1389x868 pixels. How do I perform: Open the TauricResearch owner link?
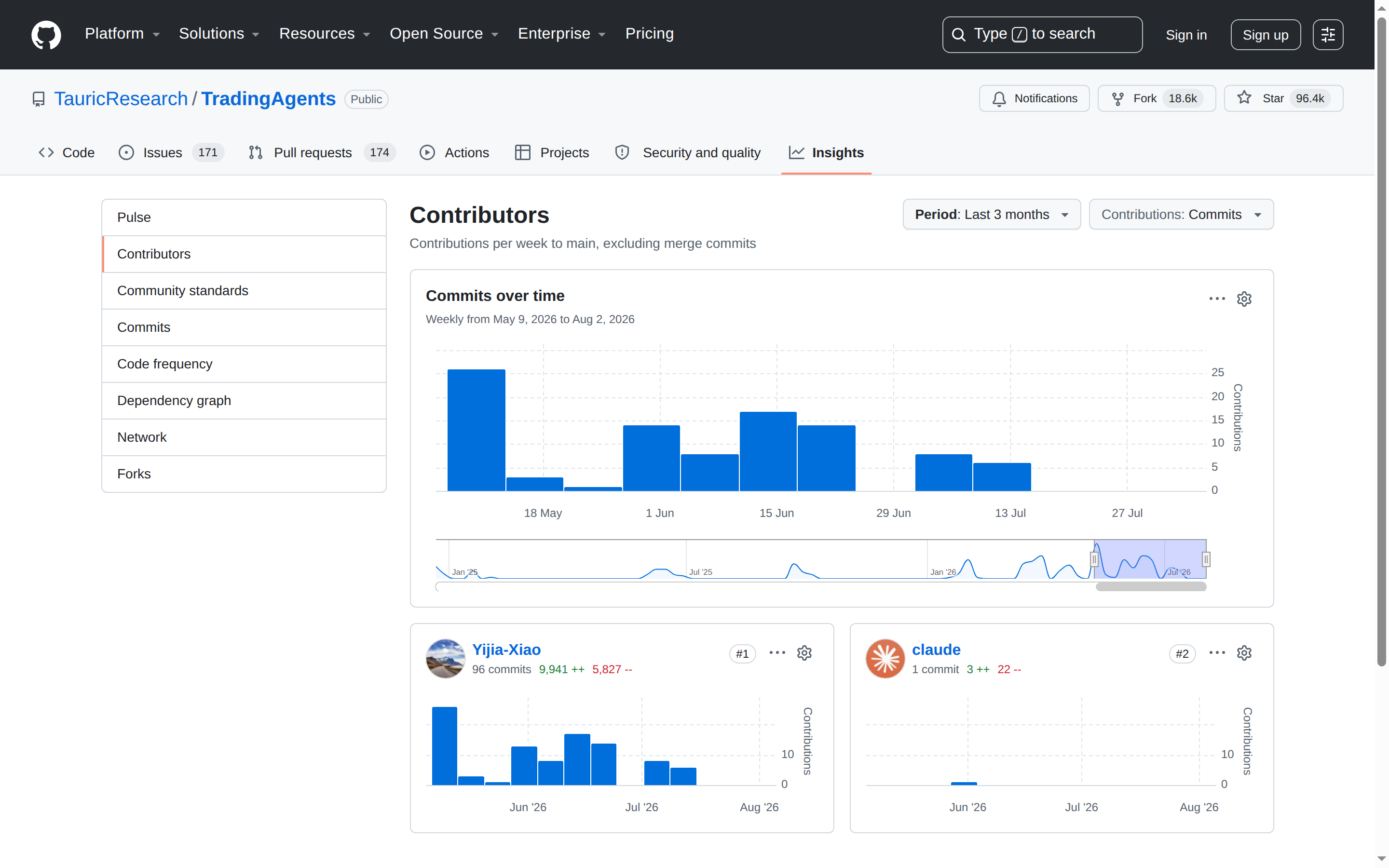pos(121,99)
